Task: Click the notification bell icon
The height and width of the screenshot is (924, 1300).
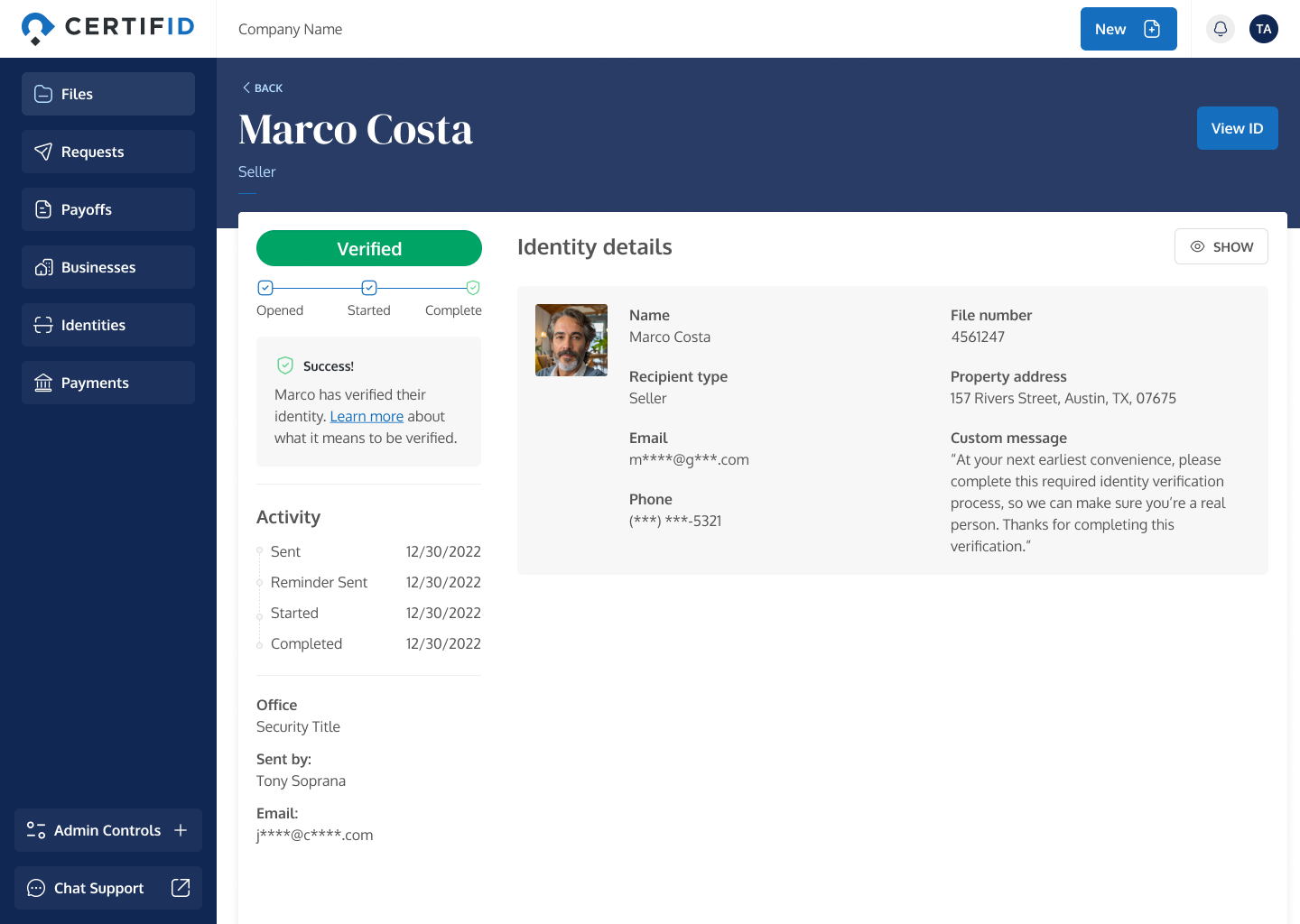Action: (x=1221, y=29)
